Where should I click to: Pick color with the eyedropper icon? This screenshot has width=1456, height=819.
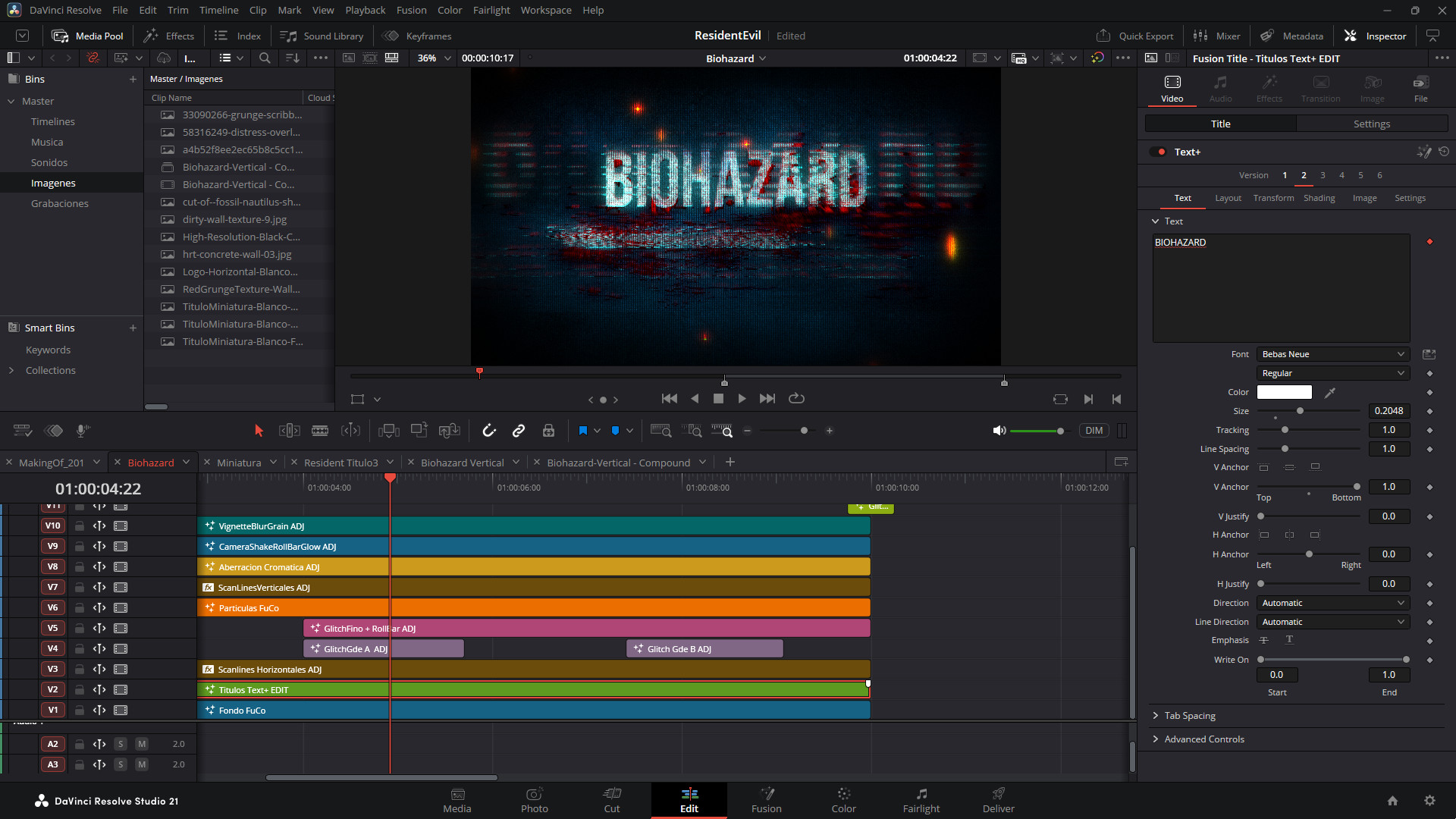tap(1329, 392)
